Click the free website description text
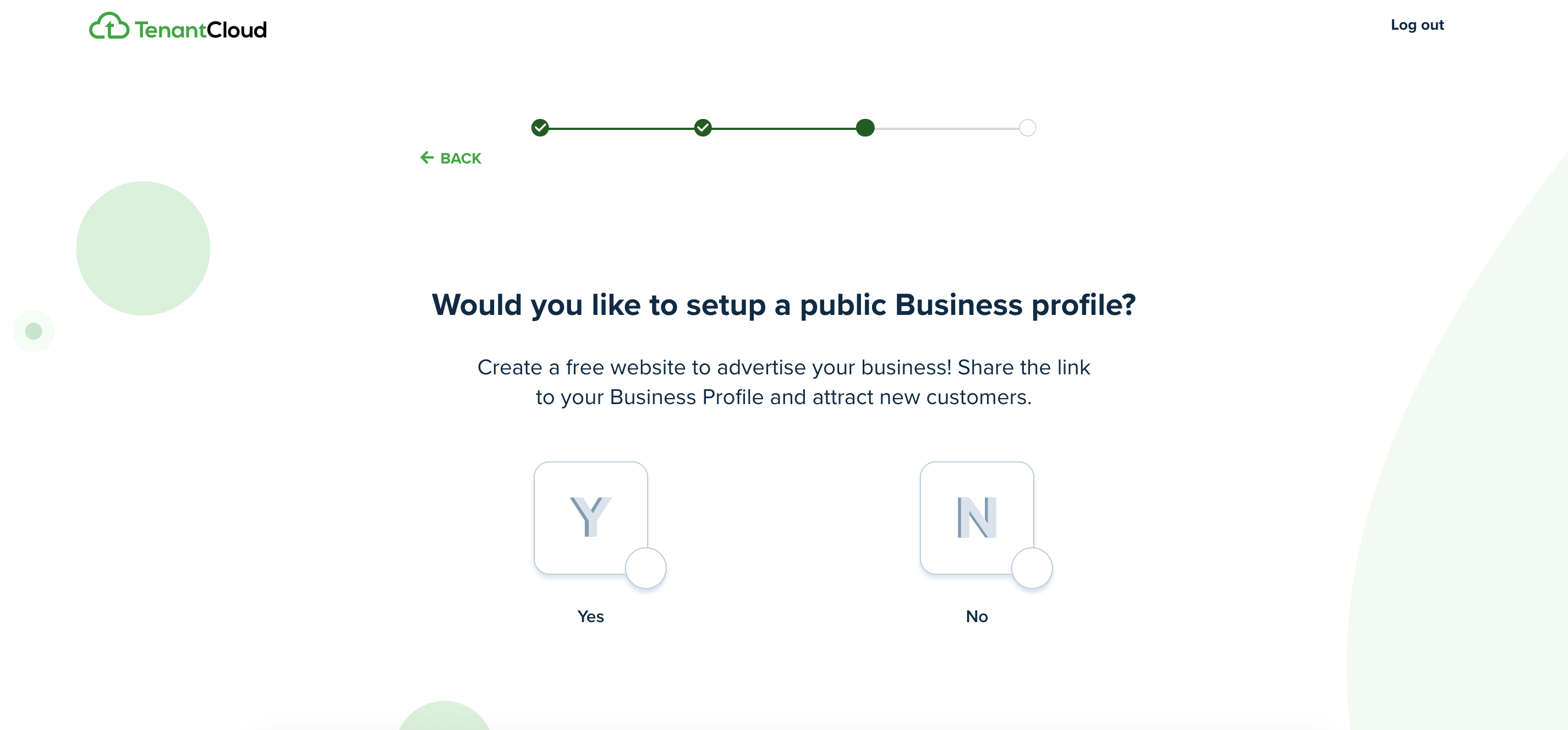This screenshot has width=1568, height=730. coord(783,382)
